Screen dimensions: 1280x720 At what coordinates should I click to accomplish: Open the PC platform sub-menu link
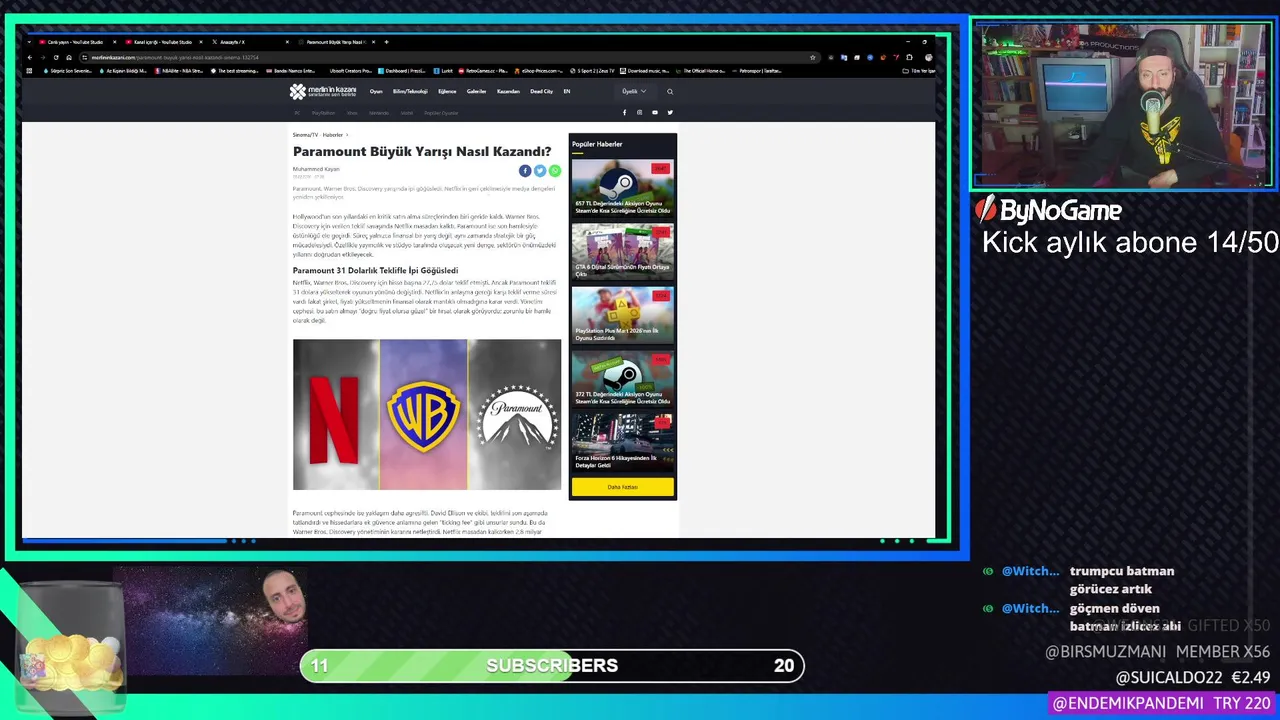297,113
